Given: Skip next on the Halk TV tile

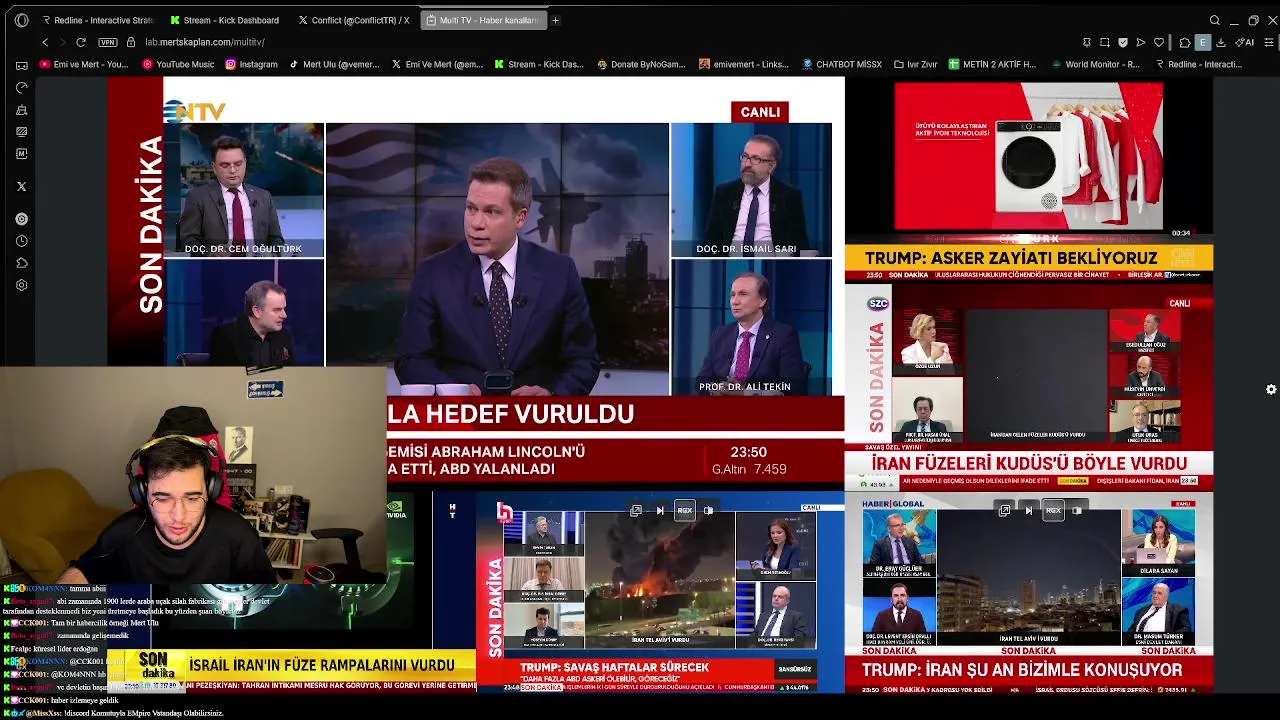Looking at the screenshot, I should click(x=660, y=510).
